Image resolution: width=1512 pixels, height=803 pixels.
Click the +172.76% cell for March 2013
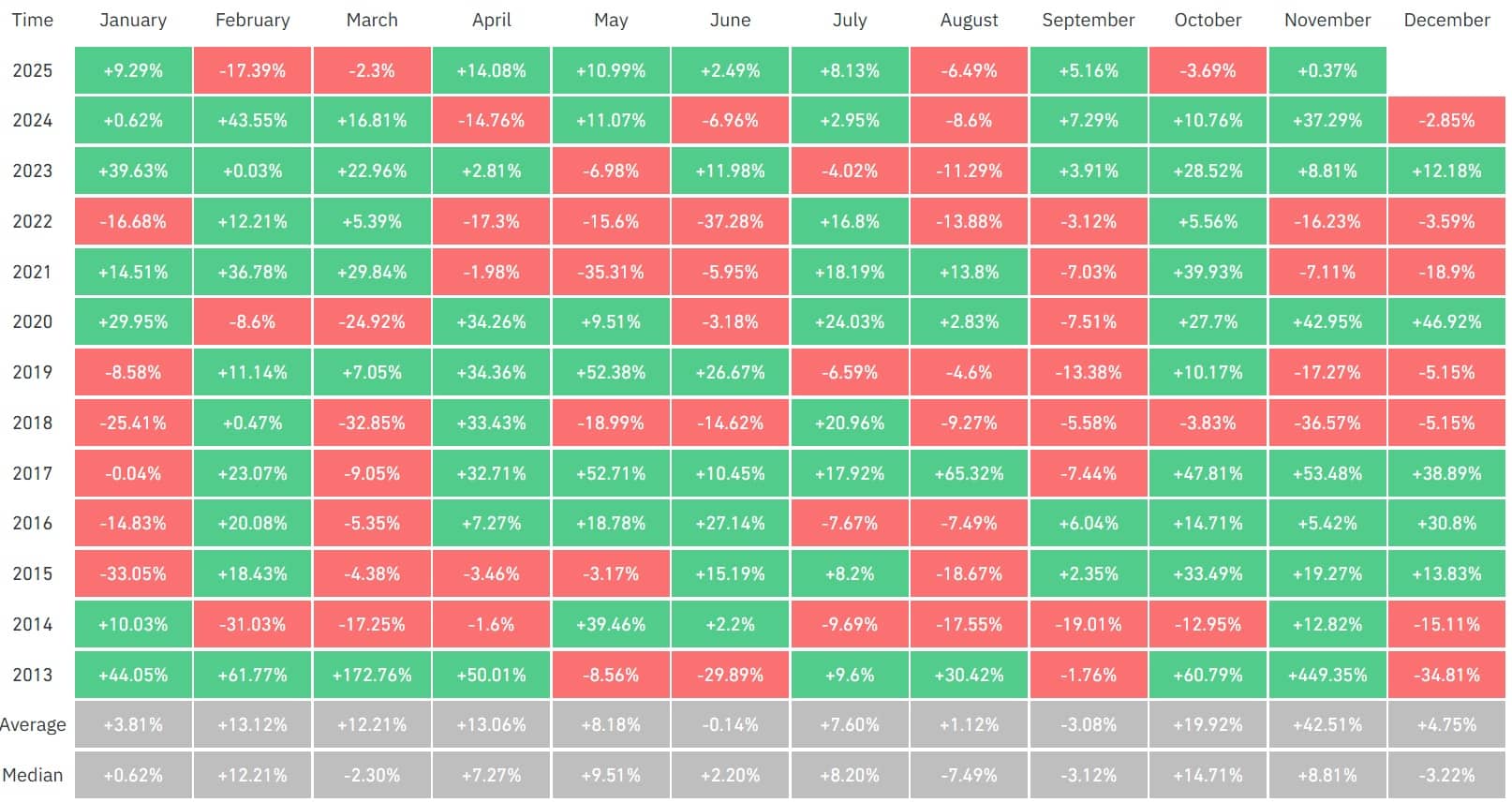(x=372, y=675)
